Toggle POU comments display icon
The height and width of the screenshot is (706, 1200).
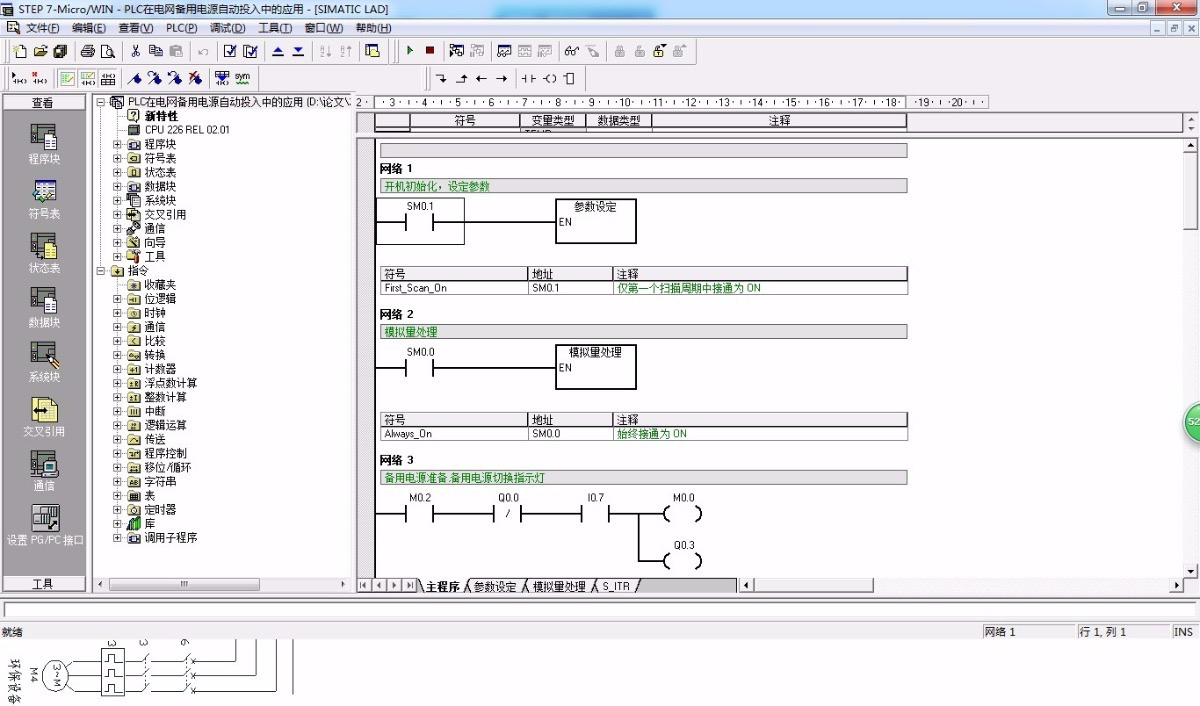pos(67,78)
